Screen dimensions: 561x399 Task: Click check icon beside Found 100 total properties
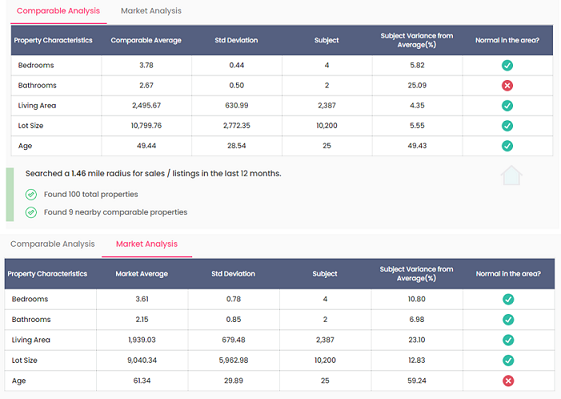click(x=31, y=194)
